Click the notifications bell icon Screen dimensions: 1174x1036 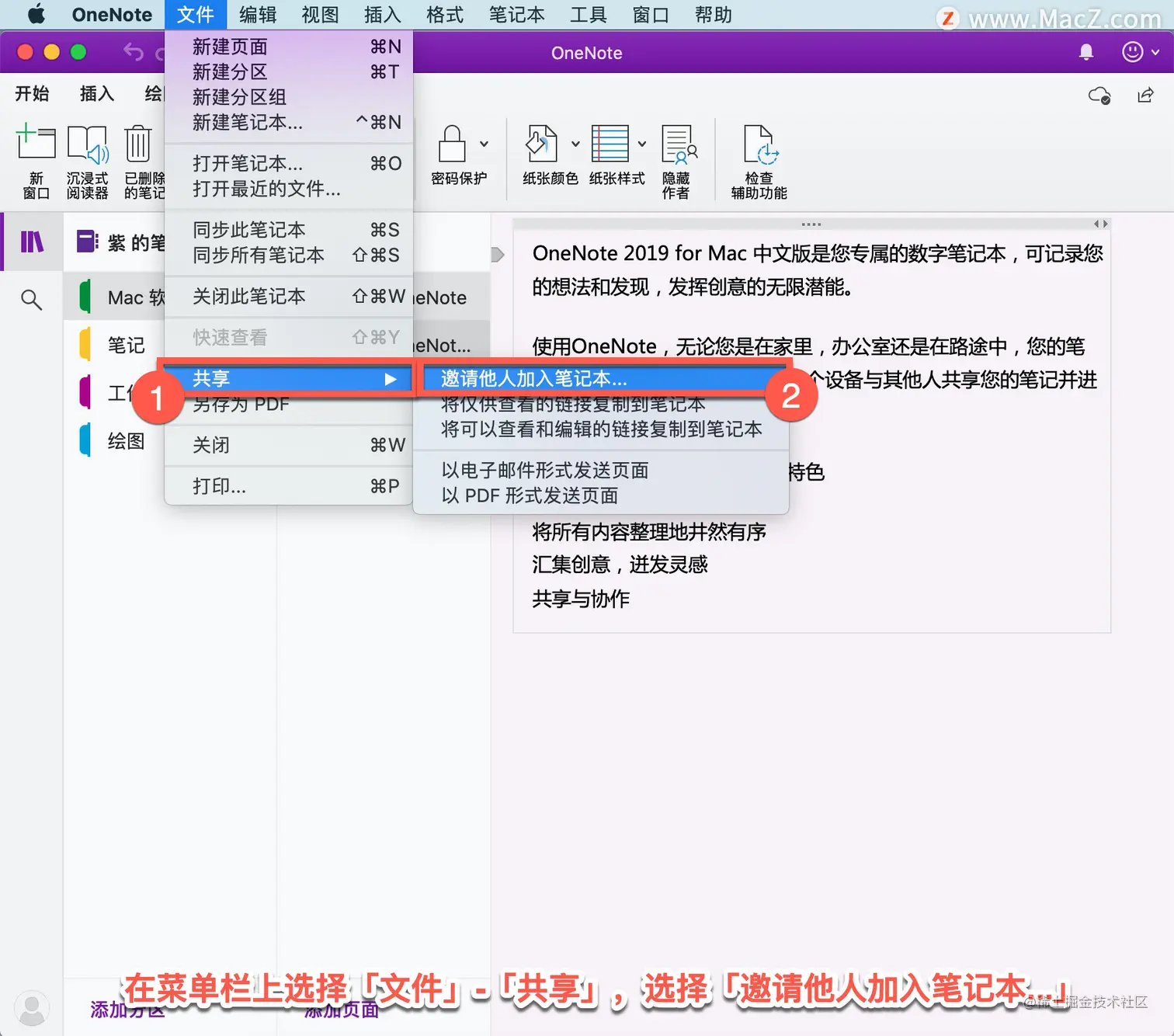pyautogui.click(x=1086, y=52)
